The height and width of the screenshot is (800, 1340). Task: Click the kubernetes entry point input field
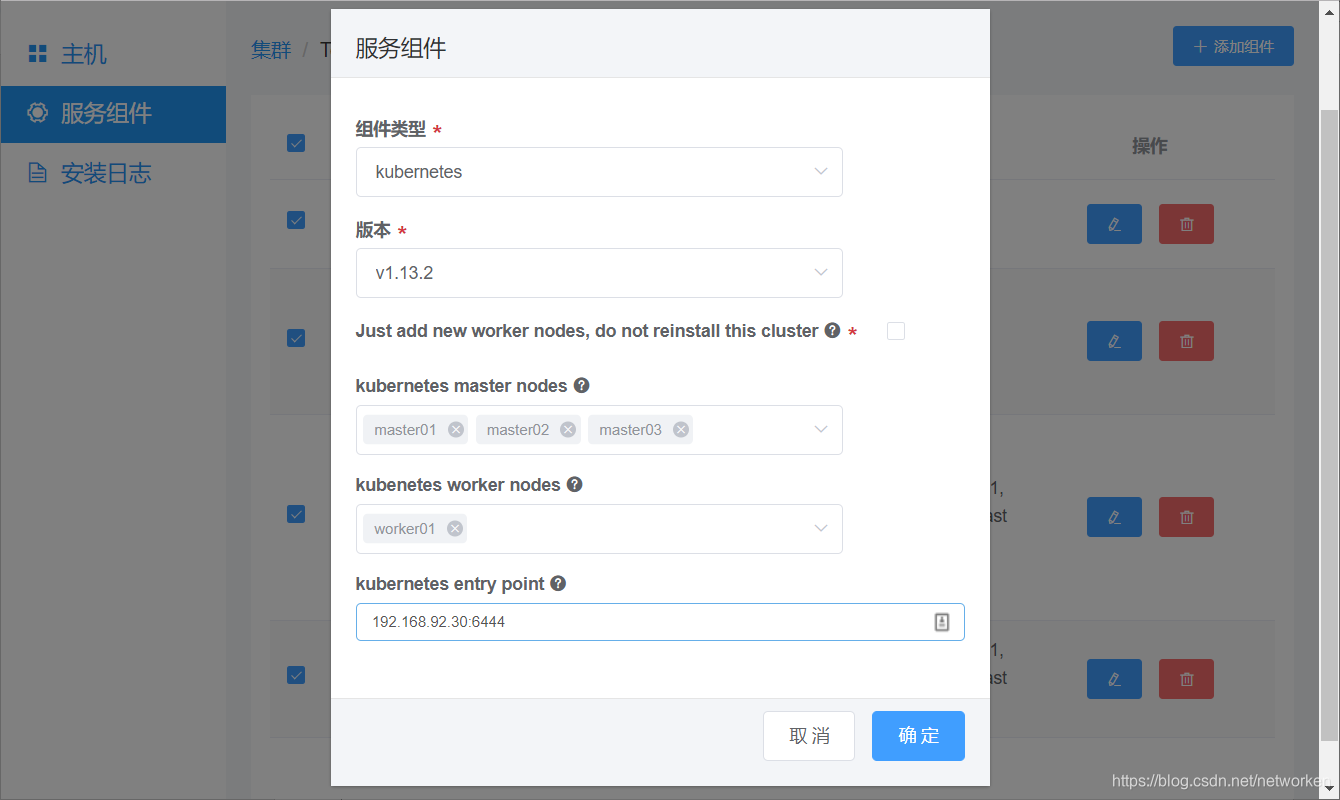pos(660,622)
